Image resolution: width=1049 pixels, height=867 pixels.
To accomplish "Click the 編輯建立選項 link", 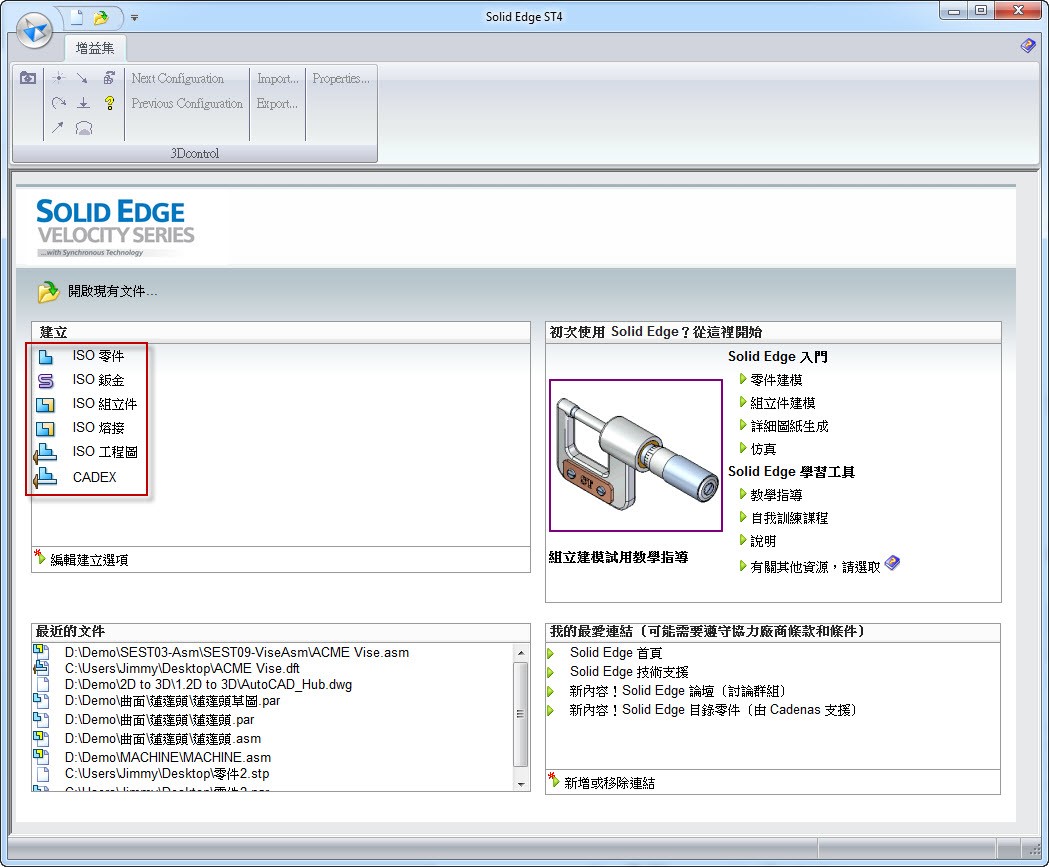I will (89, 560).
